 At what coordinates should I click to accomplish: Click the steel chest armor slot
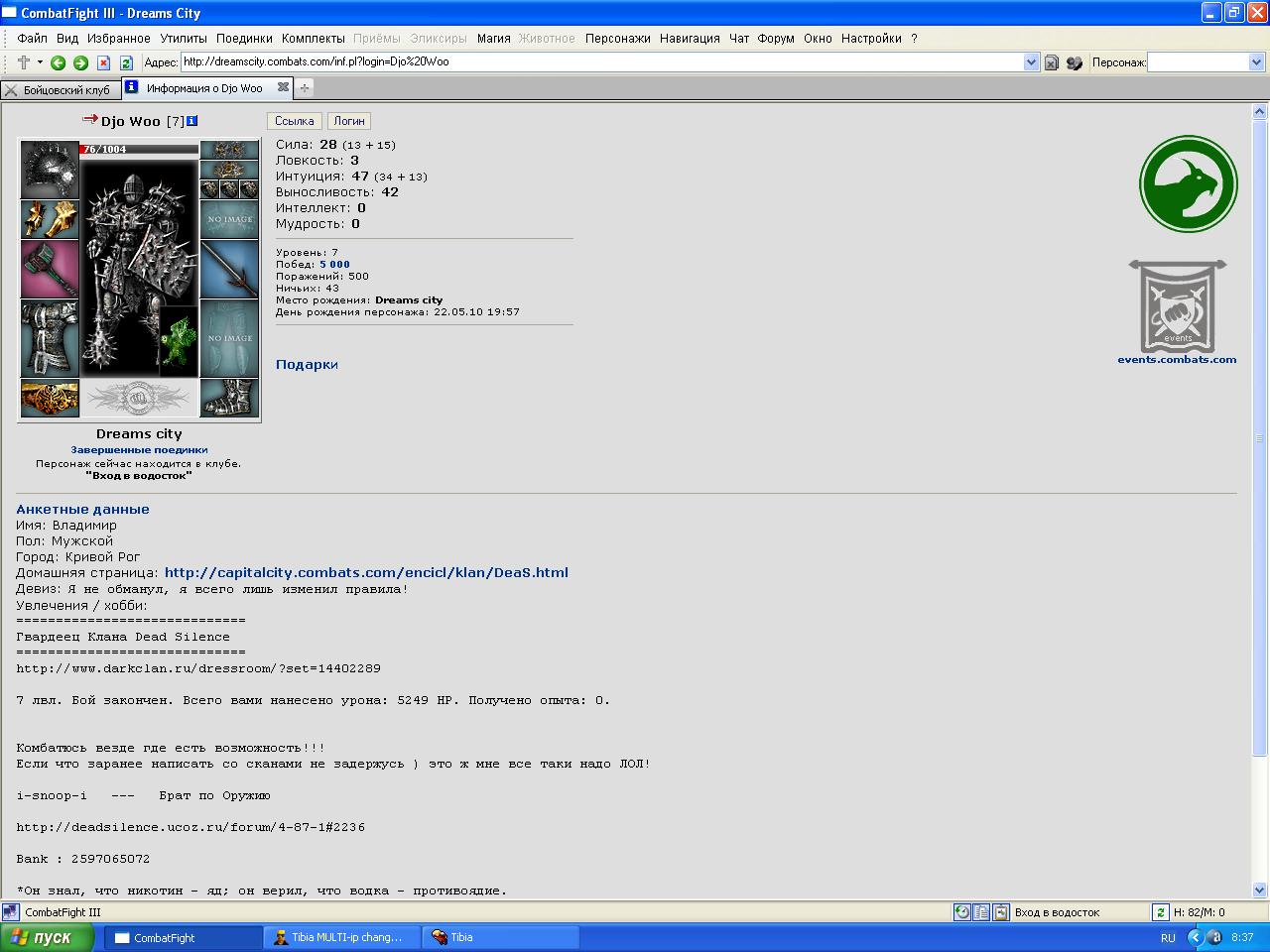click(x=50, y=338)
